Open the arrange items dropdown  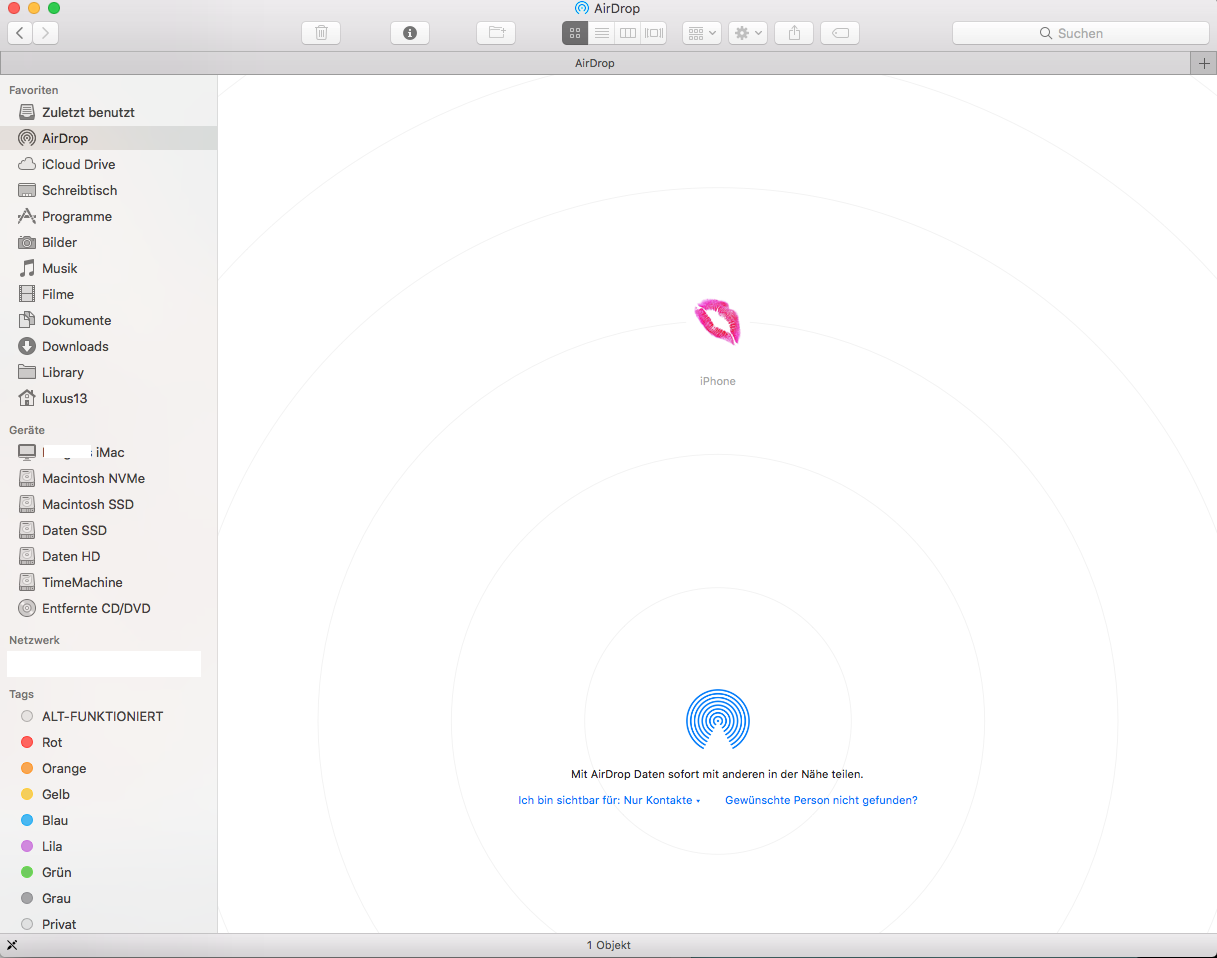point(701,33)
